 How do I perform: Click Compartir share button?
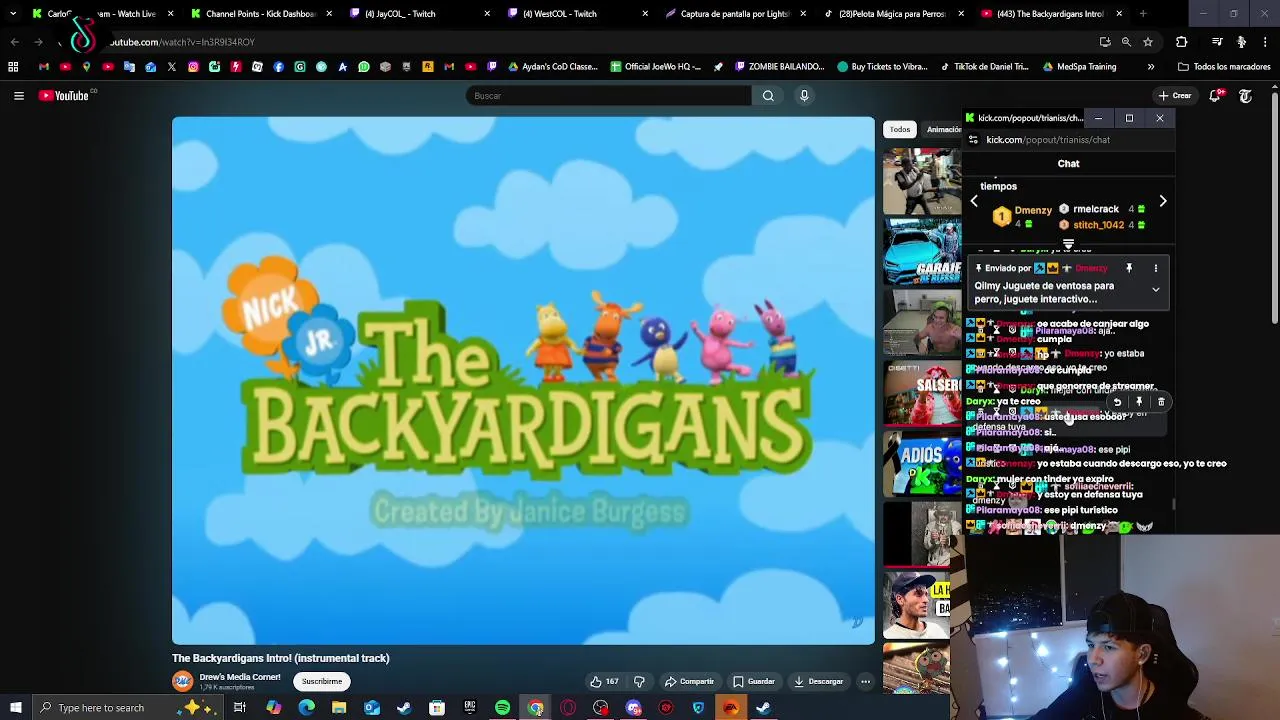coord(689,682)
